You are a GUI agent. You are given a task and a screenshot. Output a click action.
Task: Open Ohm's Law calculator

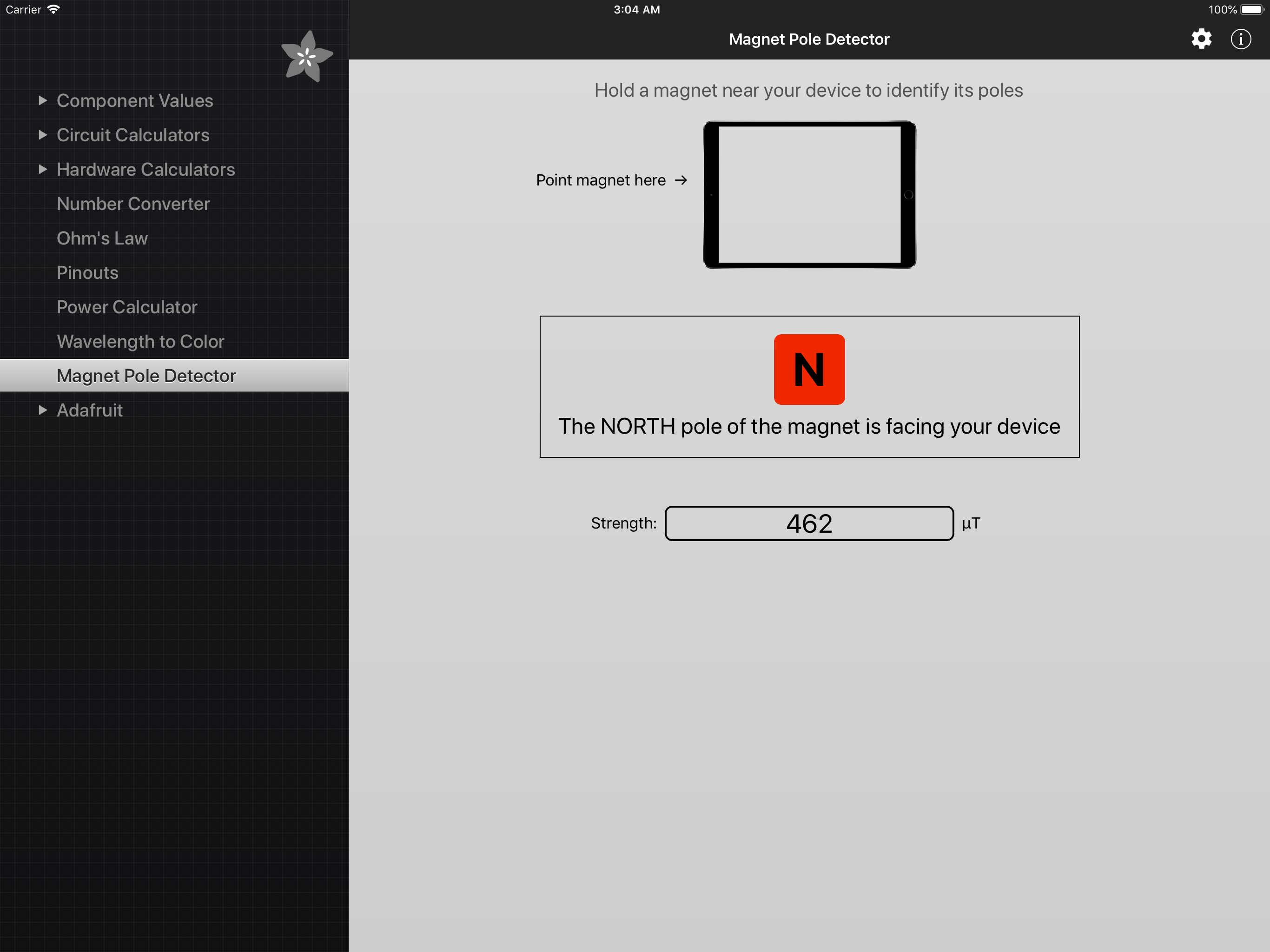[x=102, y=238]
